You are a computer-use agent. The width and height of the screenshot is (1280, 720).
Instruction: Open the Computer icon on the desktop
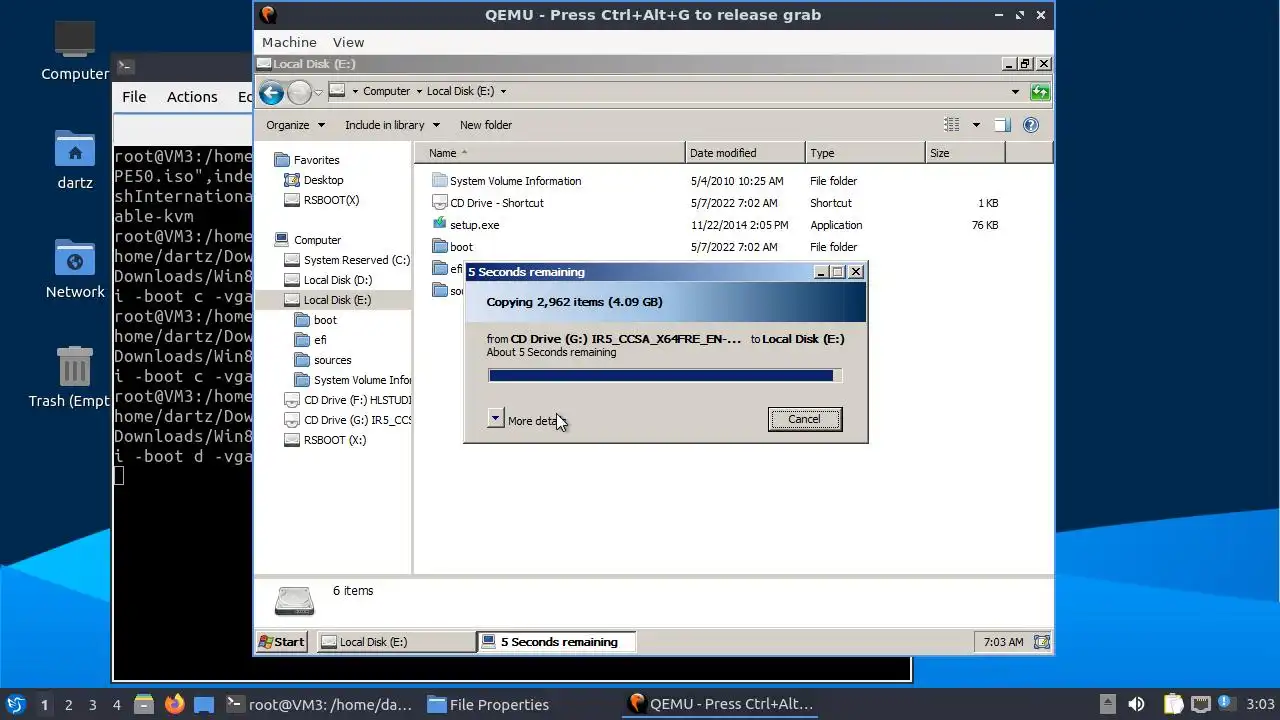click(75, 41)
